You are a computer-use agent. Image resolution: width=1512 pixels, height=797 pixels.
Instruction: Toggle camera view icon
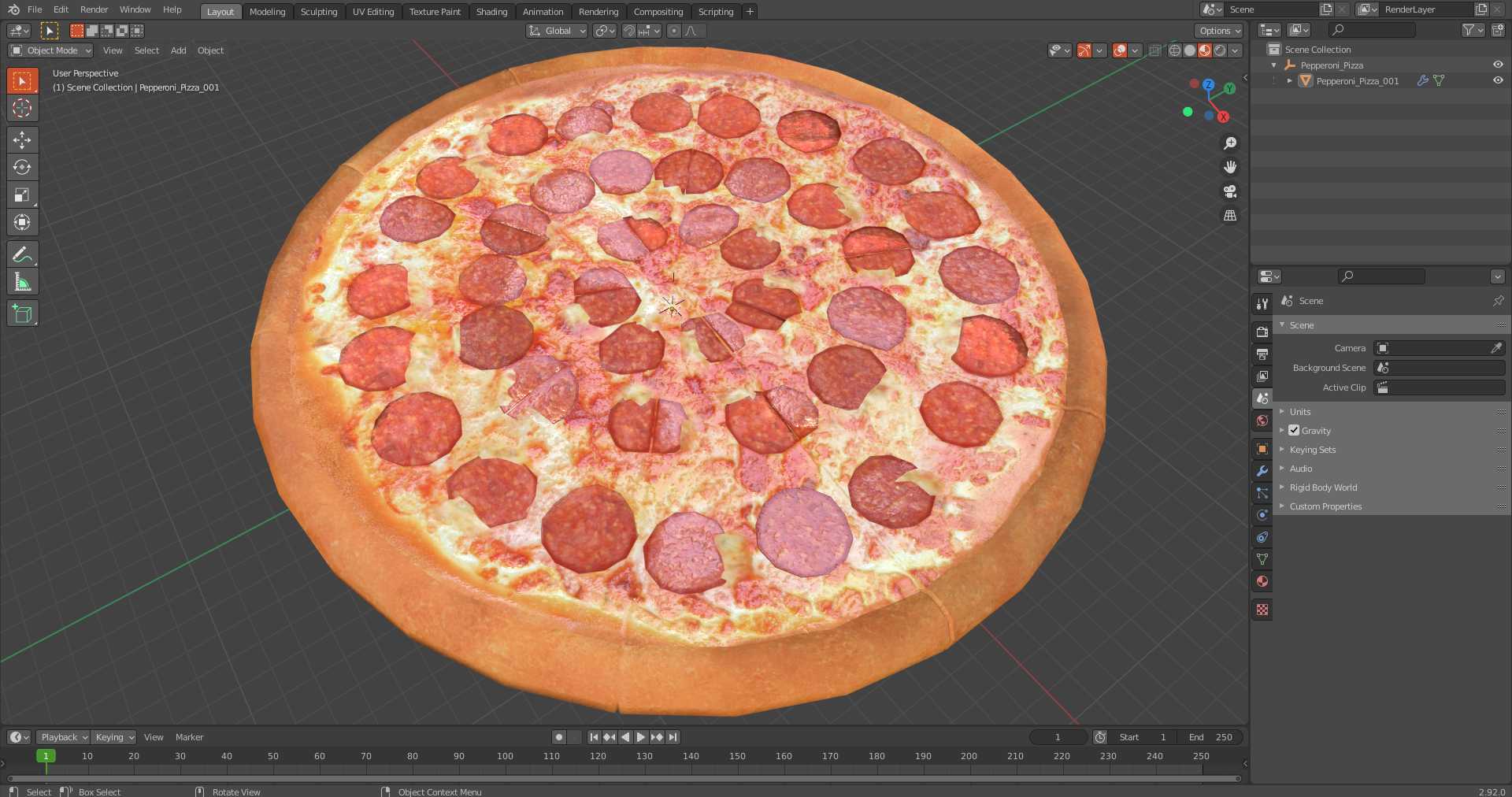(x=1230, y=191)
